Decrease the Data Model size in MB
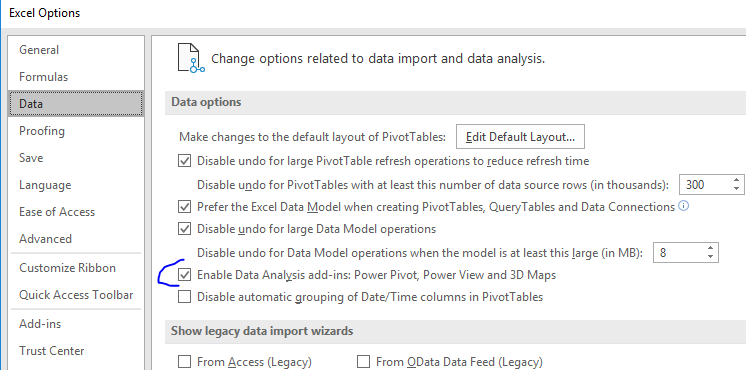 tap(710, 257)
